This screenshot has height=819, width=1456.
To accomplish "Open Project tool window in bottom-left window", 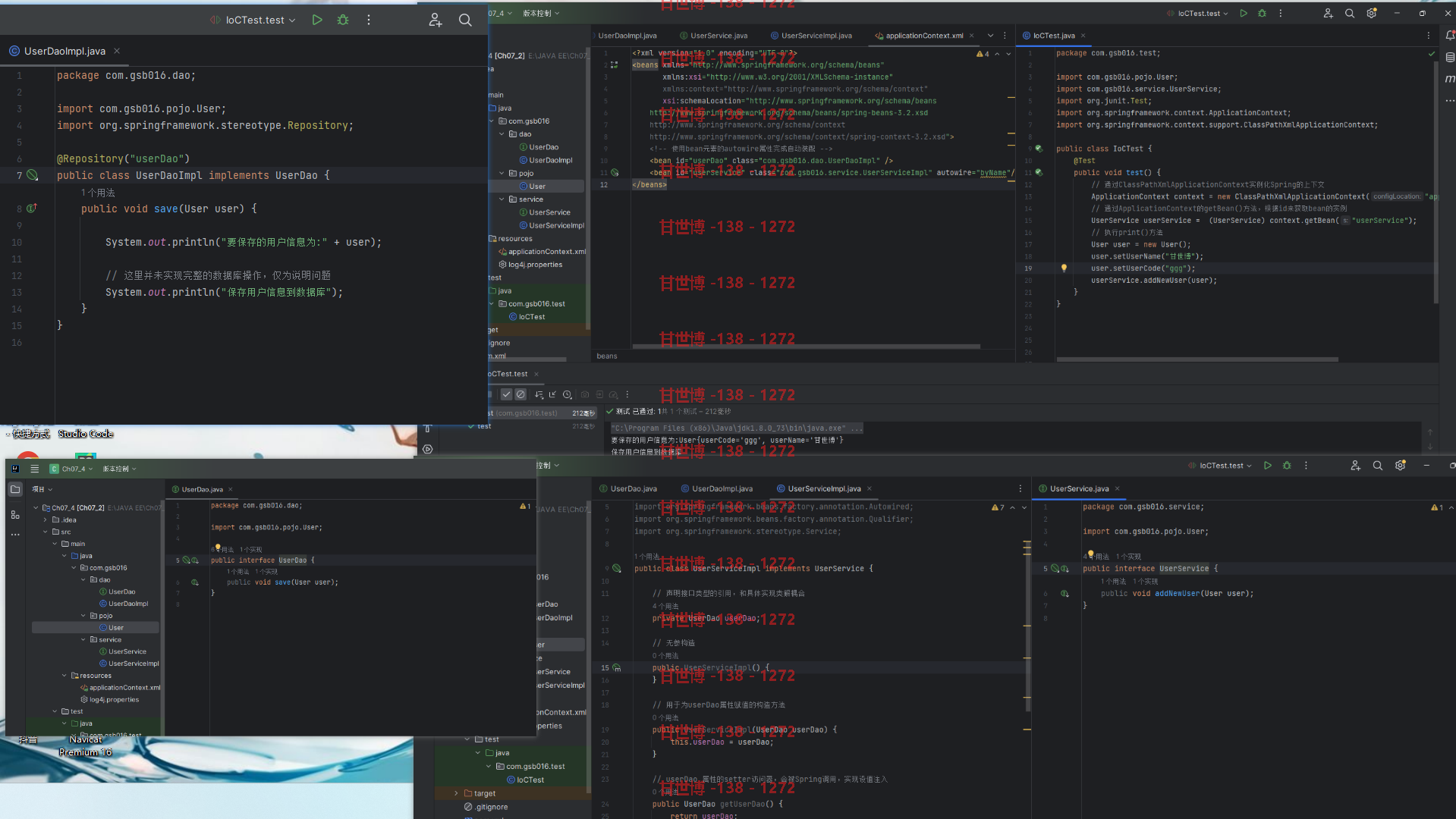I will coord(15,490).
